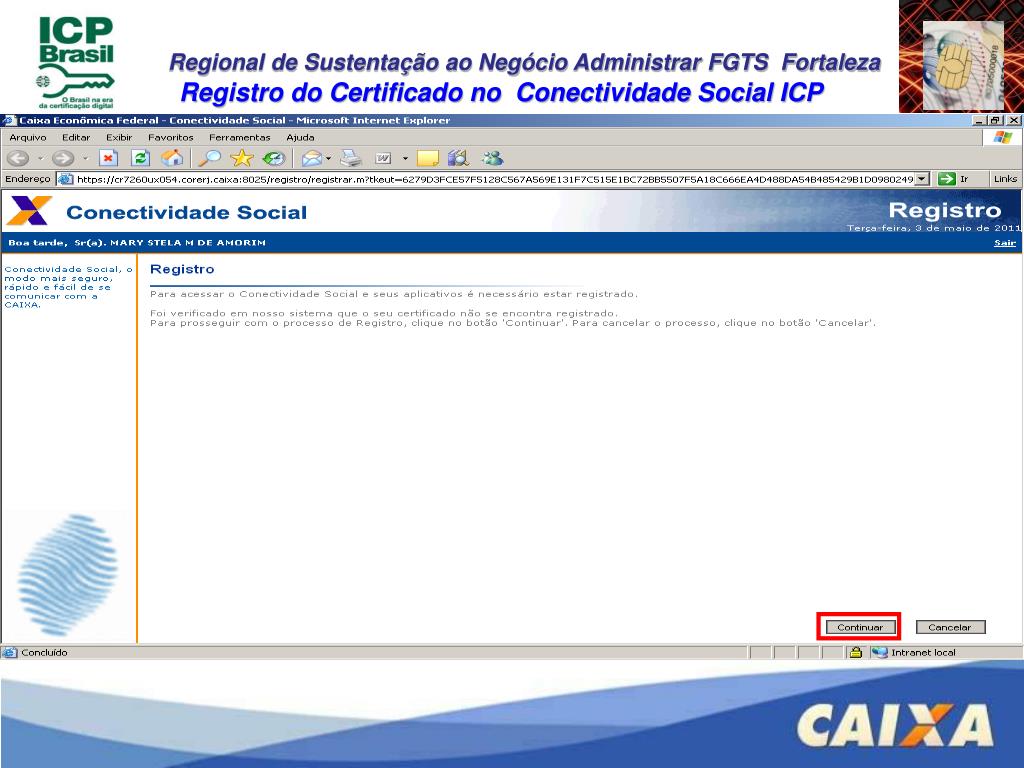Open the Exibir menu
The height and width of the screenshot is (768, 1024).
[x=119, y=137]
